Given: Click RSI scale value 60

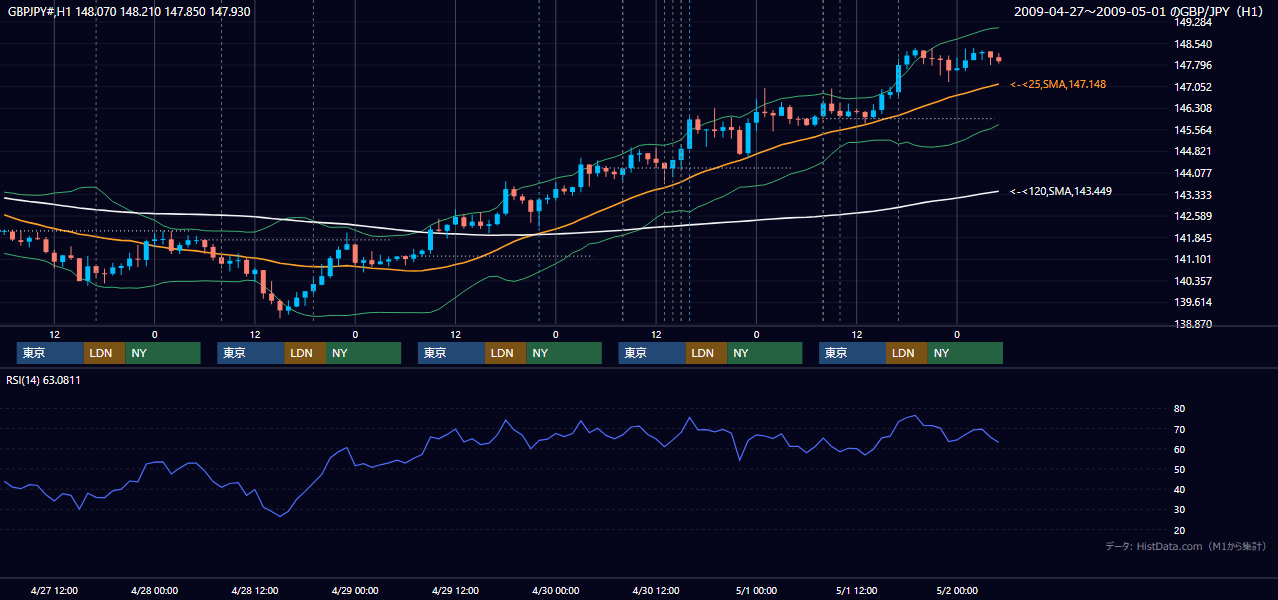Looking at the screenshot, I should coord(1180,449).
